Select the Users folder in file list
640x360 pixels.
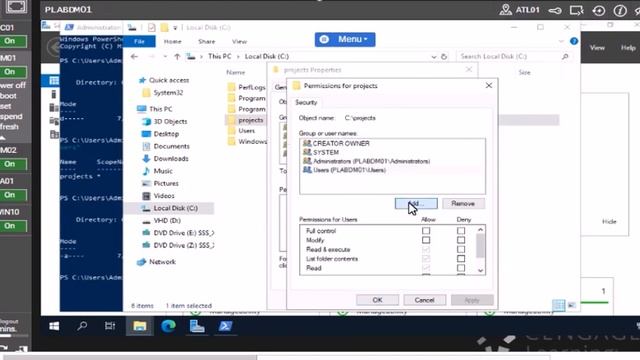[242, 131]
